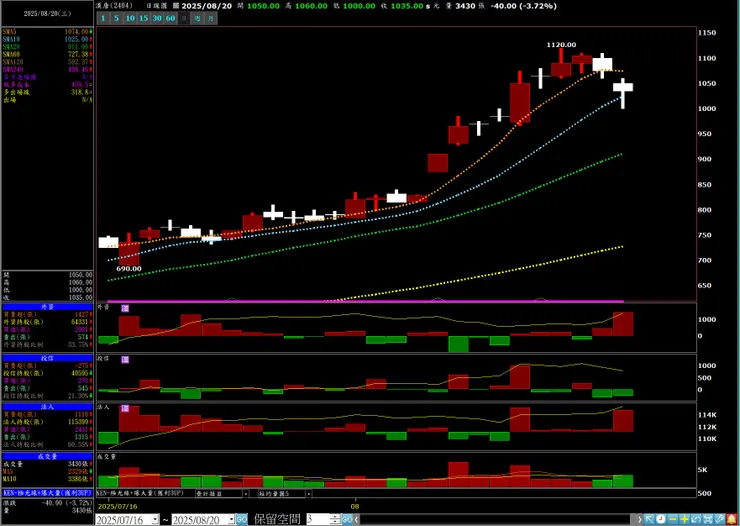Click GO button next to end date

[242, 519]
